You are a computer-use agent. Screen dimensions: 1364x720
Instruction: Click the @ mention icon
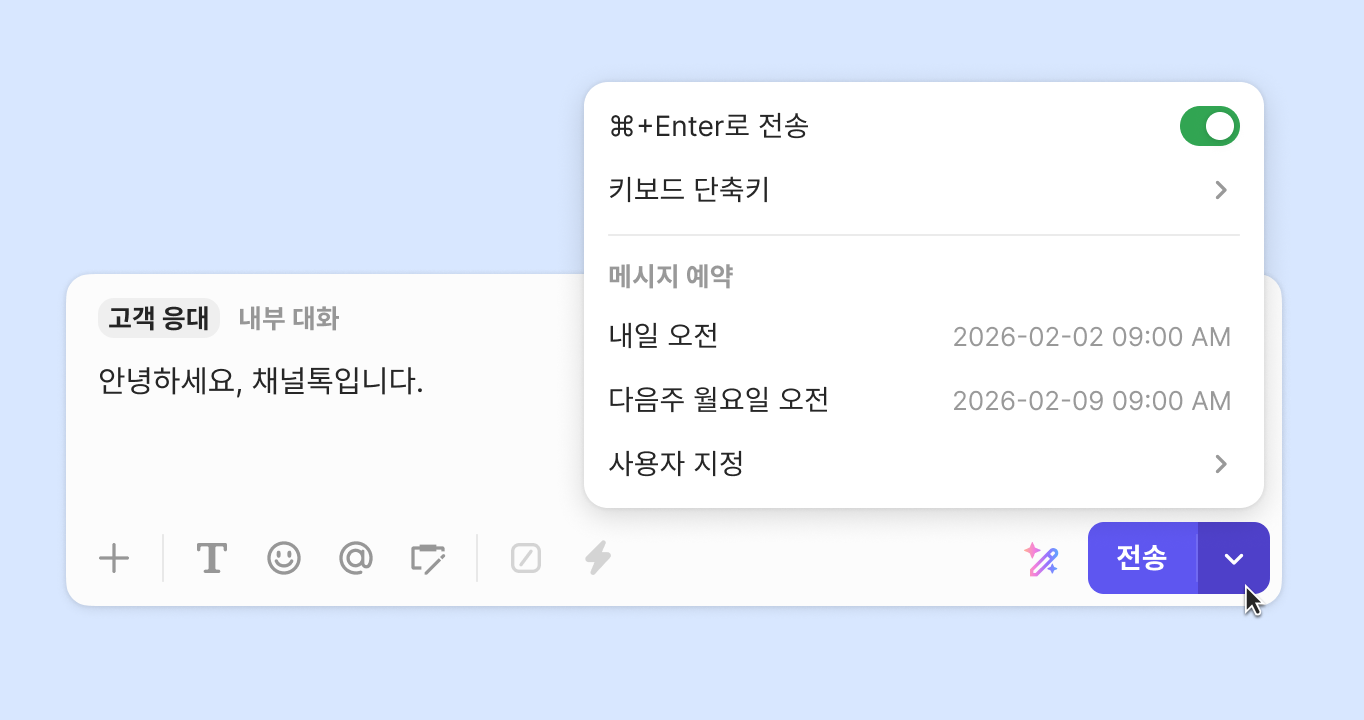tap(356, 558)
